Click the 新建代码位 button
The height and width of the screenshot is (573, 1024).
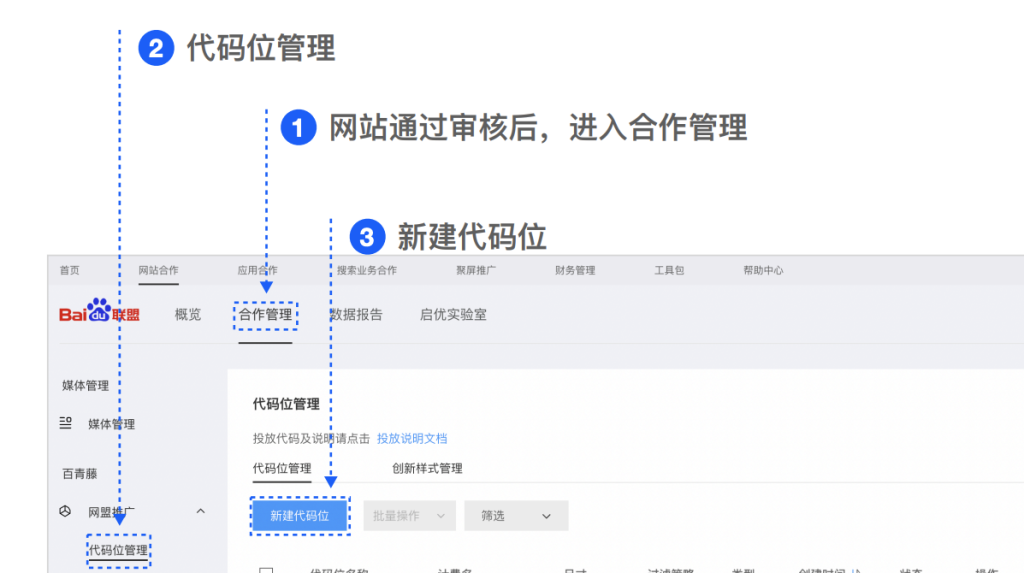tap(299, 516)
